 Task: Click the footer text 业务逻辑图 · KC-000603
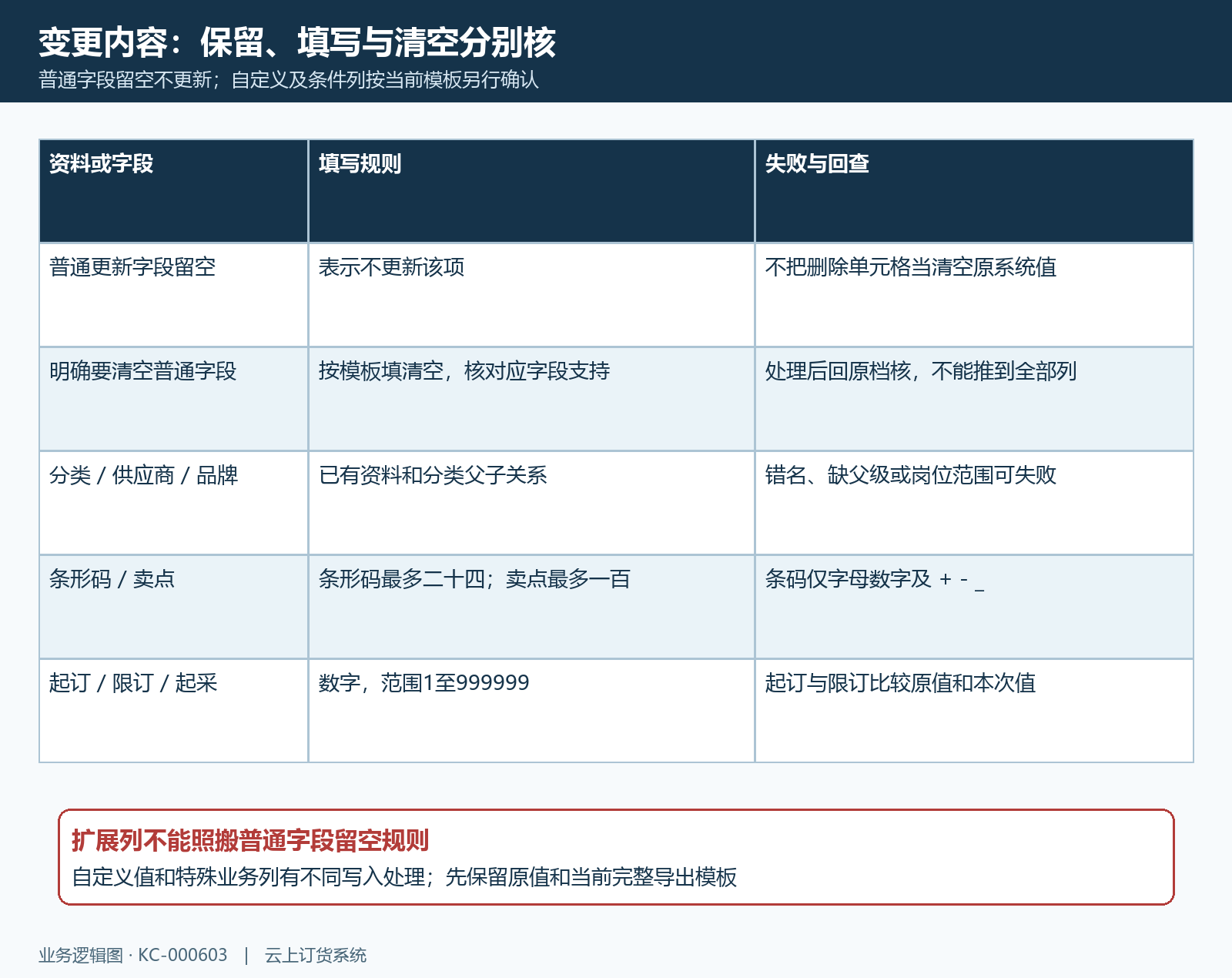click(133, 956)
